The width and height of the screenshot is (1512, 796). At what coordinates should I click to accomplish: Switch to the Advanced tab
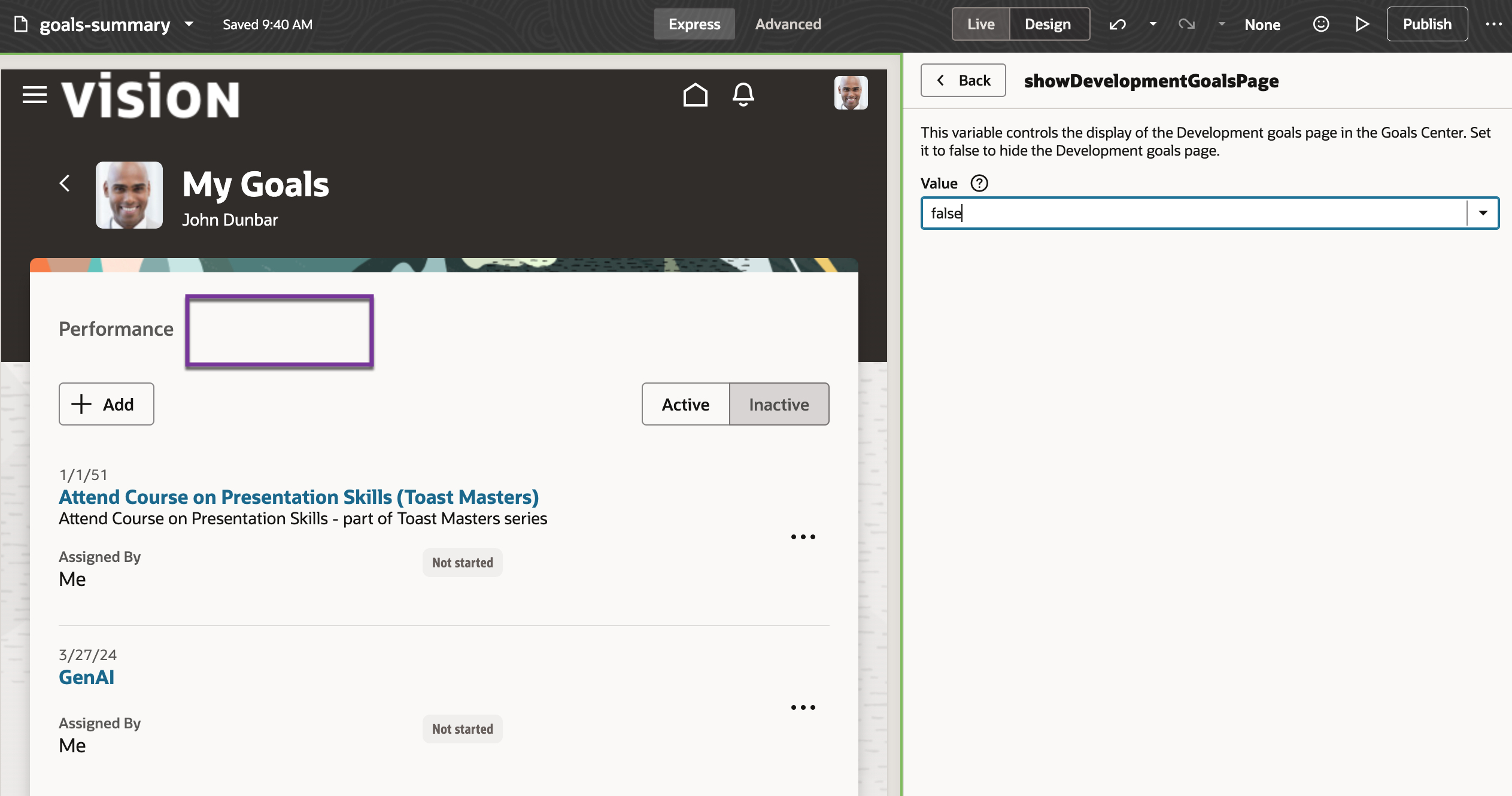point(788,25)
